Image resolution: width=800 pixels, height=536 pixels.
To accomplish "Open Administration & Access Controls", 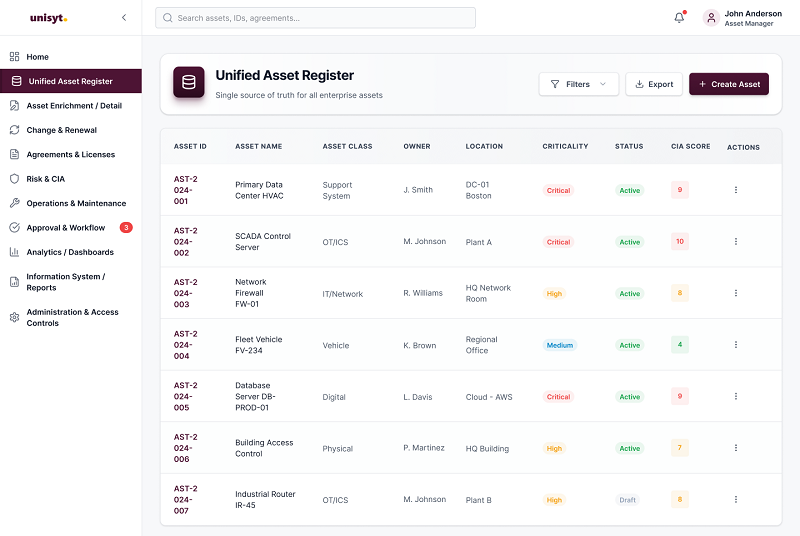I will 71,317.
